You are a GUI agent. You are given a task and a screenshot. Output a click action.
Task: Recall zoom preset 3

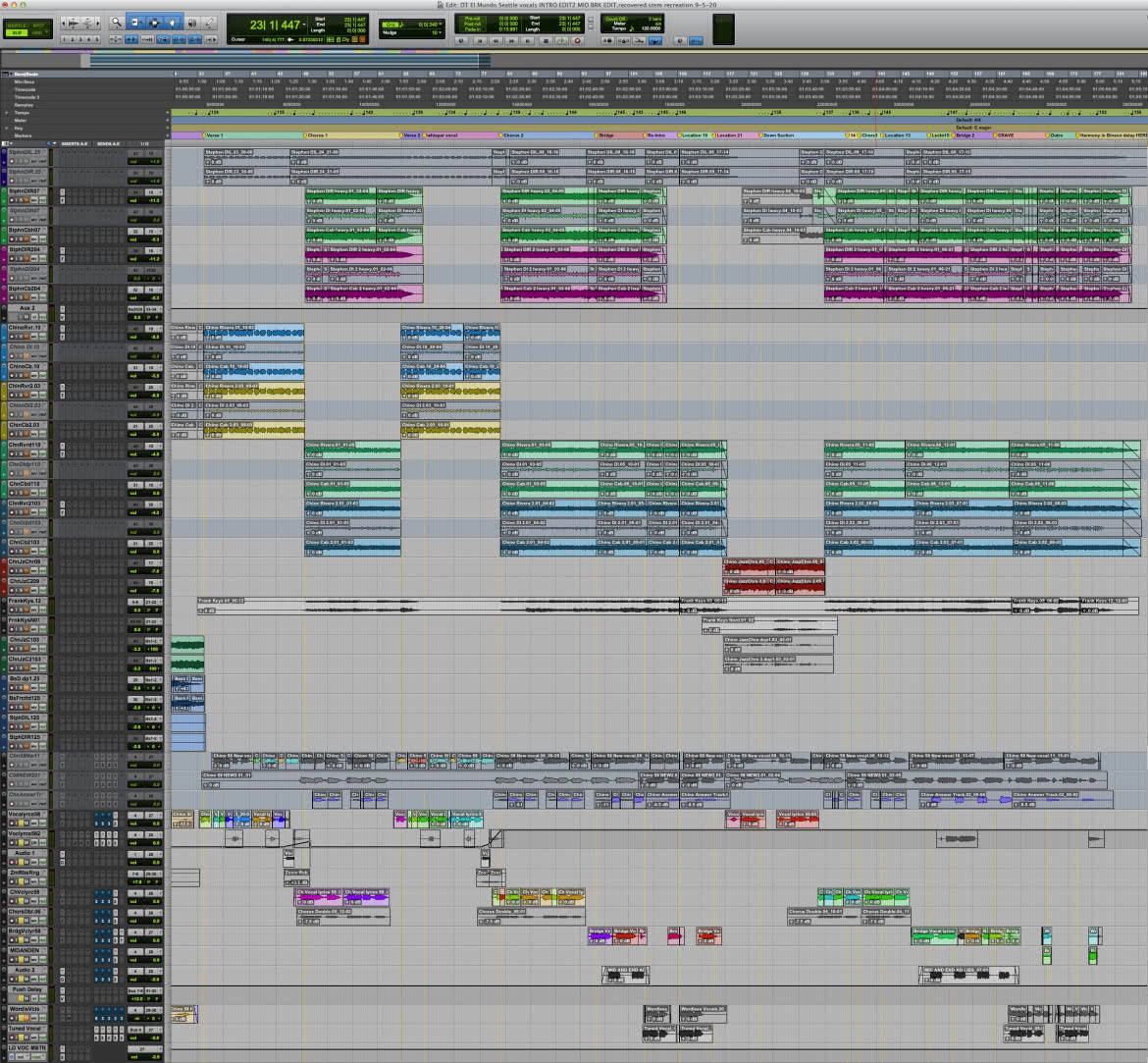pos(80,39)
